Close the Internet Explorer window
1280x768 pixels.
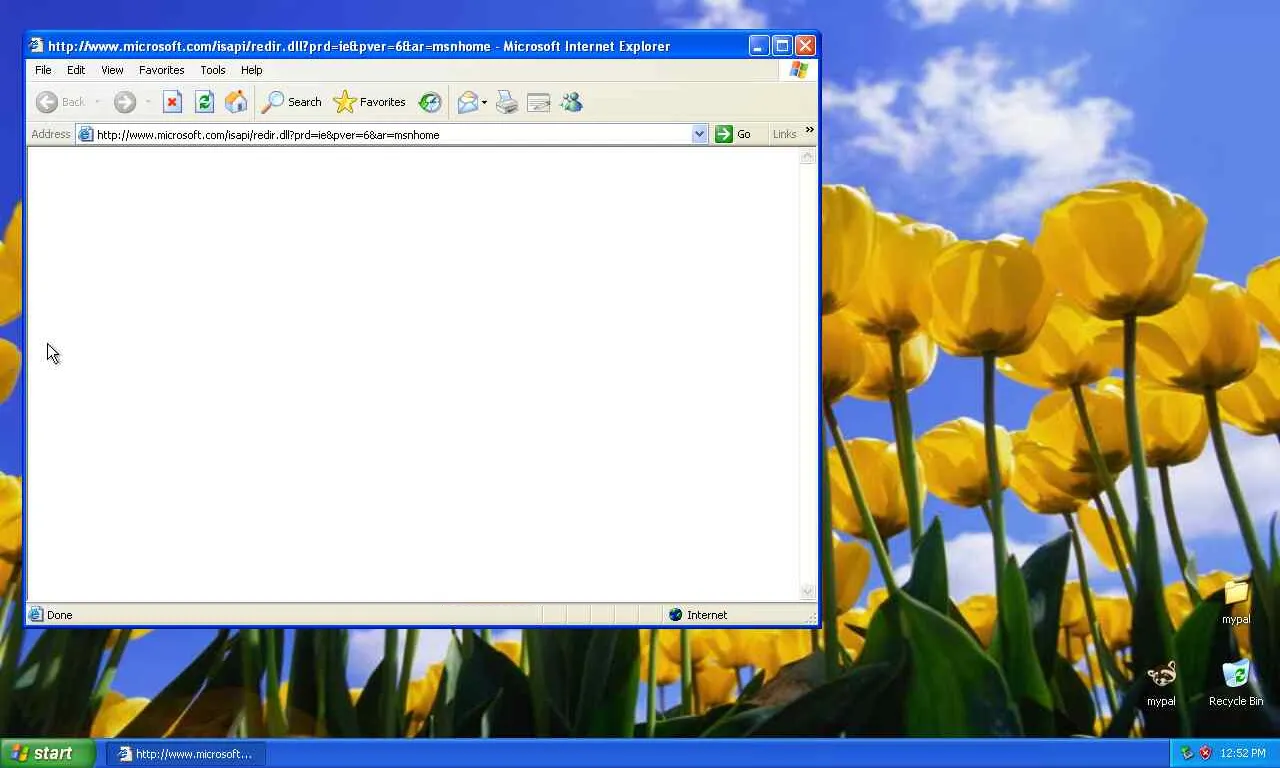[805, 46]
